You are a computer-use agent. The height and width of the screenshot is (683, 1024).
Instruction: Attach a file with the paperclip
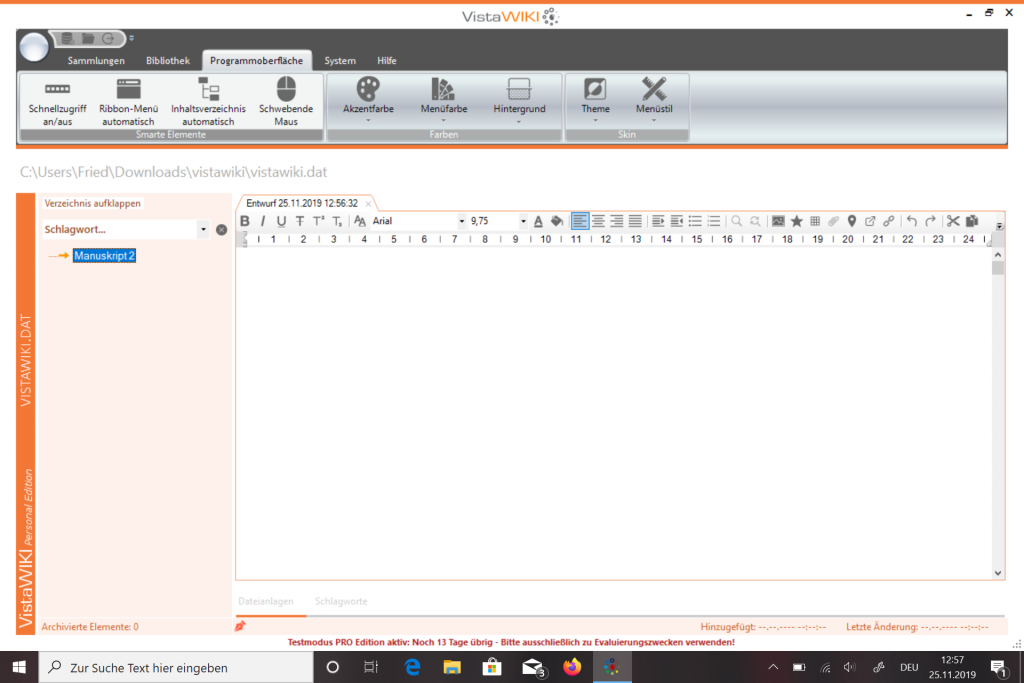(x=833, y=221)
